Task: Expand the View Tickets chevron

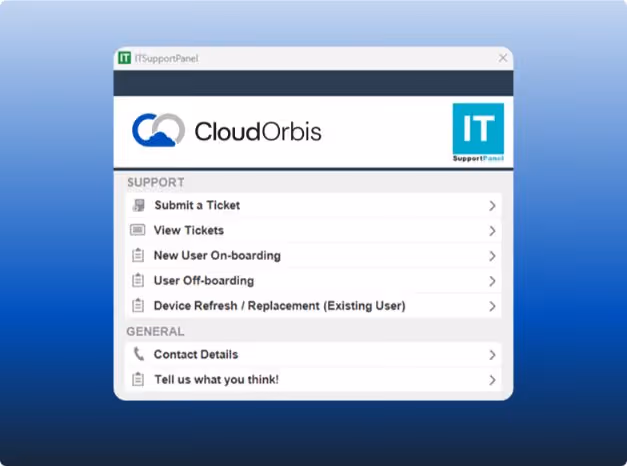Action: [492, 231]
